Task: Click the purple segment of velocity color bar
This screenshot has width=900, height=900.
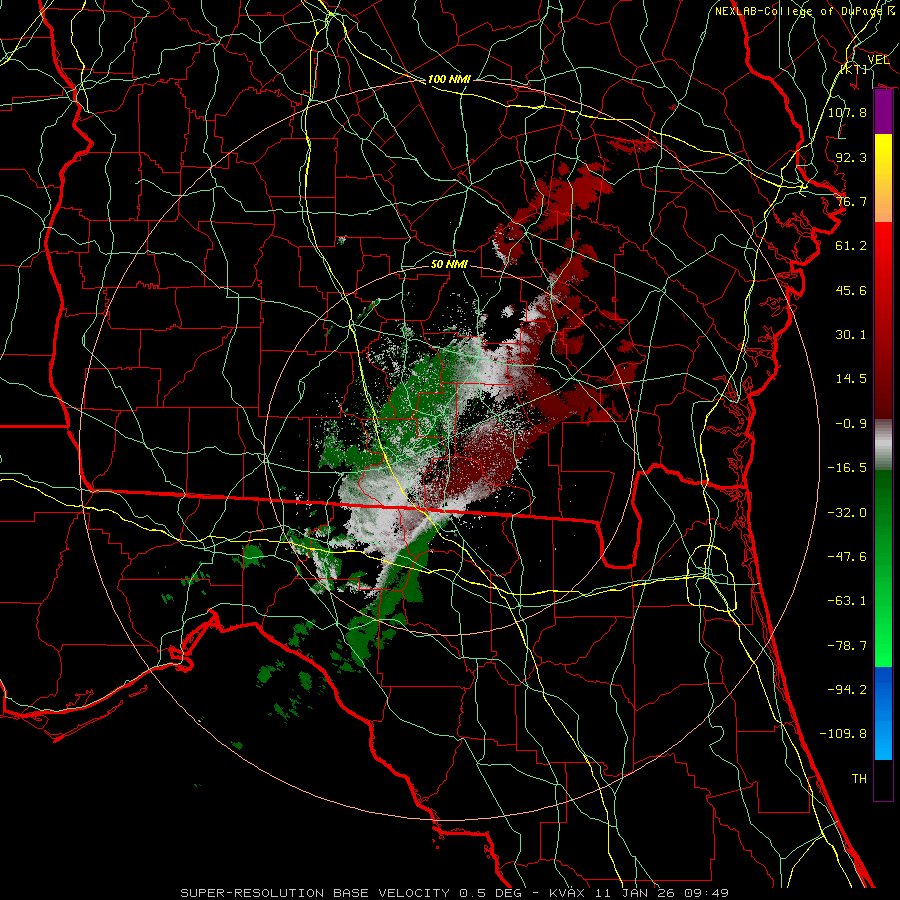Action: point(883,112)
